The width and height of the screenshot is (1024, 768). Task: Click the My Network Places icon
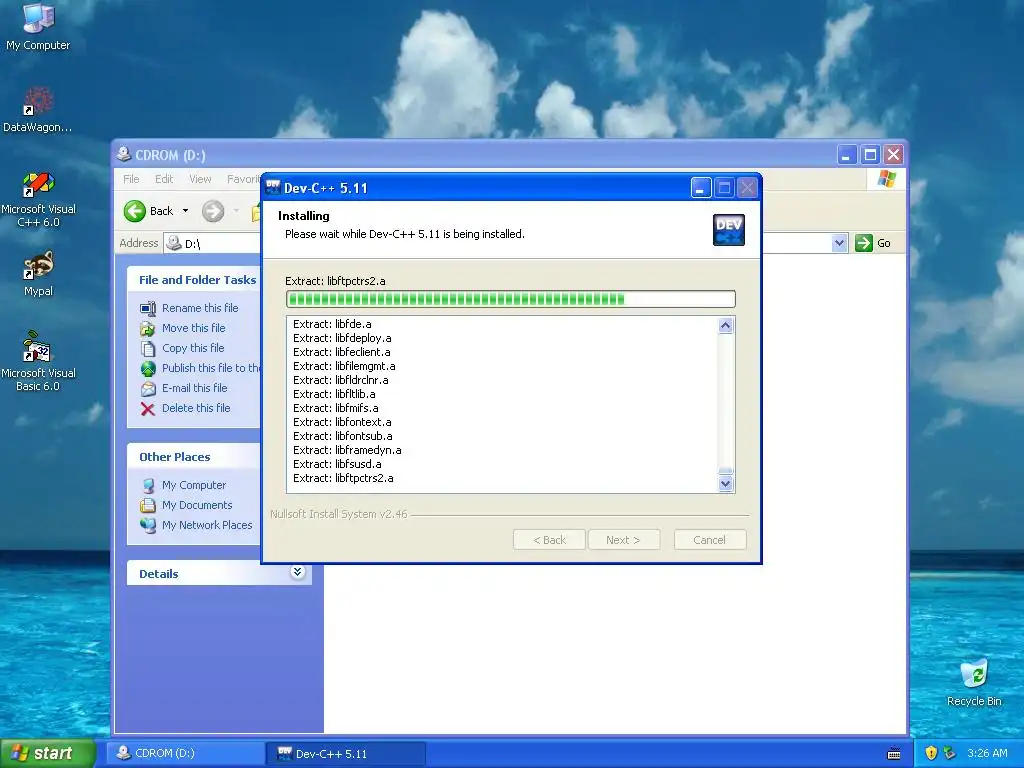(x=148, y=525)
